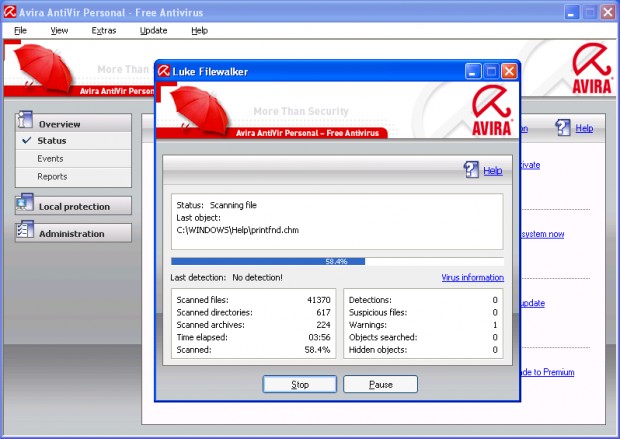Click the Administration checklist icon
Viewport: 620px width, 439px height.
pyautogui.click(x=25, y=230)
